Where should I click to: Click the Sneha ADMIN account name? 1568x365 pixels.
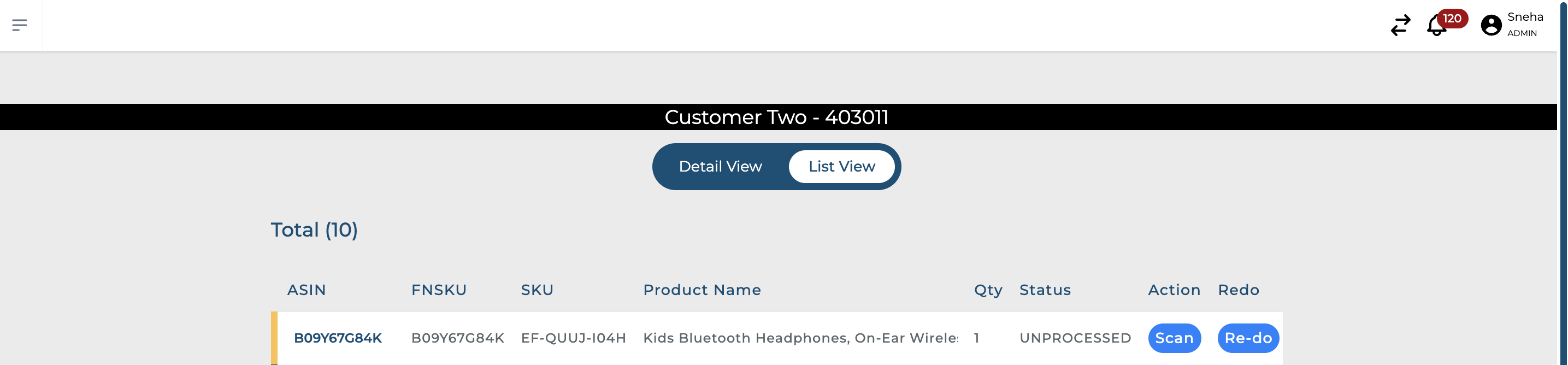pyautogui.click(x=1525, y=23)
